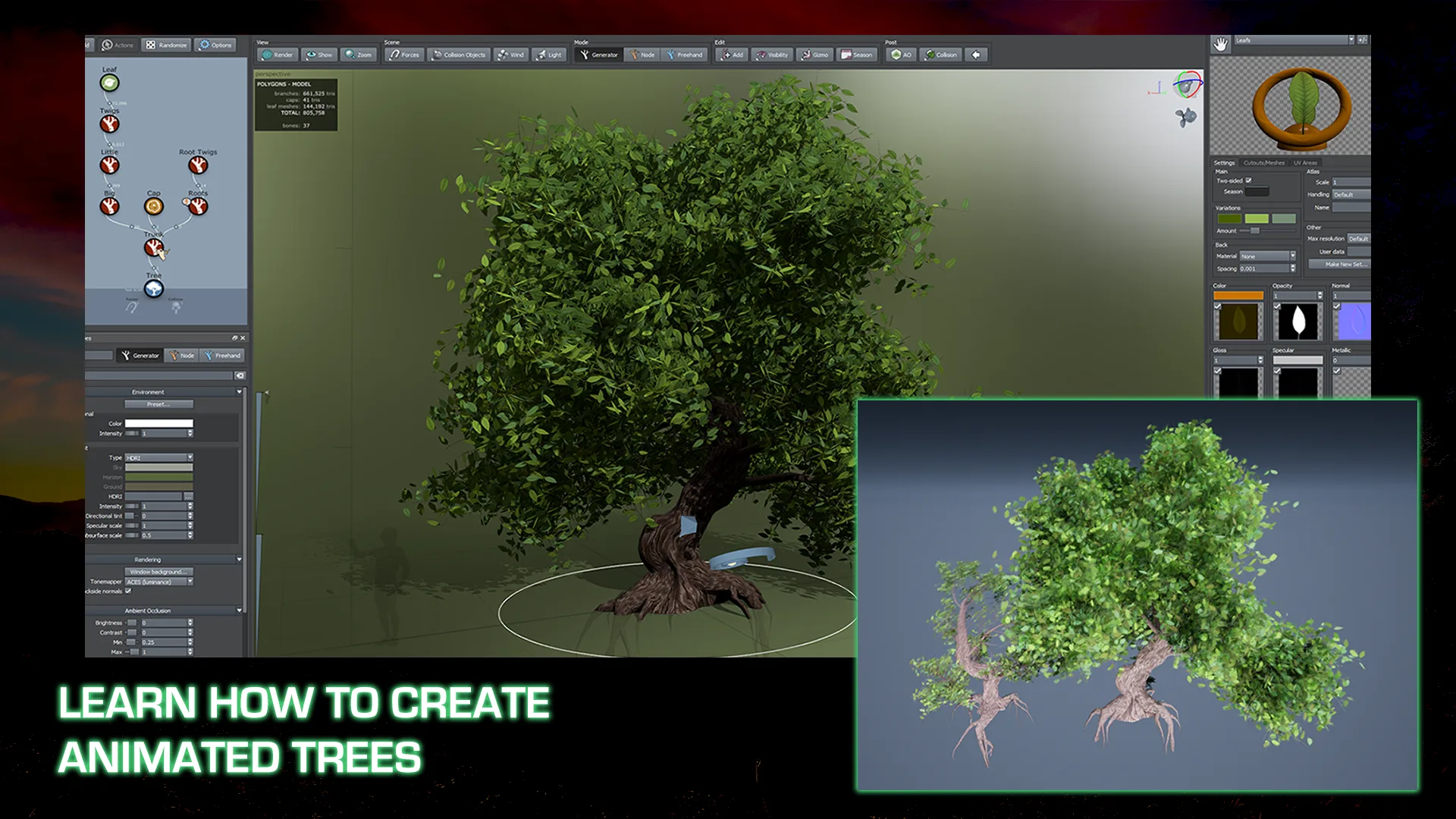1456x819 pixels.
Task: Click the Gizmo edit tool
Action: pyautogui.click(x=814, y=55)
